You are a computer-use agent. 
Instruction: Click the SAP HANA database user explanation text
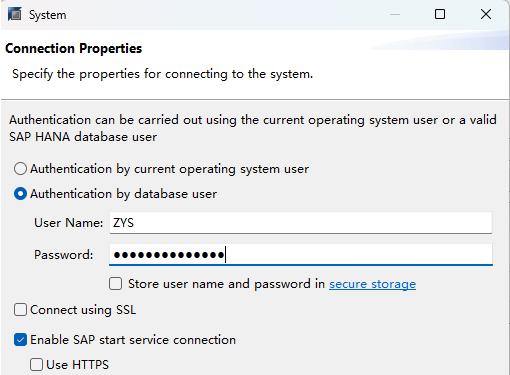click(x=253, y=128)
